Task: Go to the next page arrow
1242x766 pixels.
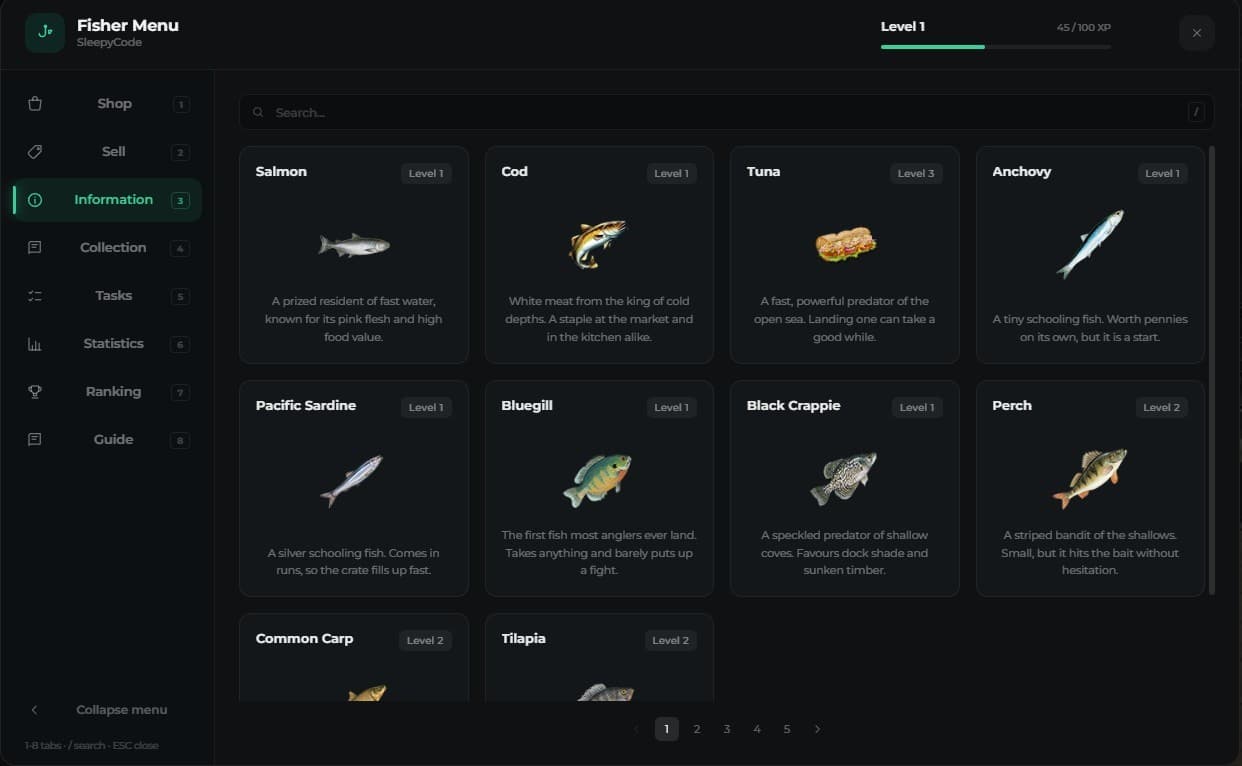Action: [817, 729]
